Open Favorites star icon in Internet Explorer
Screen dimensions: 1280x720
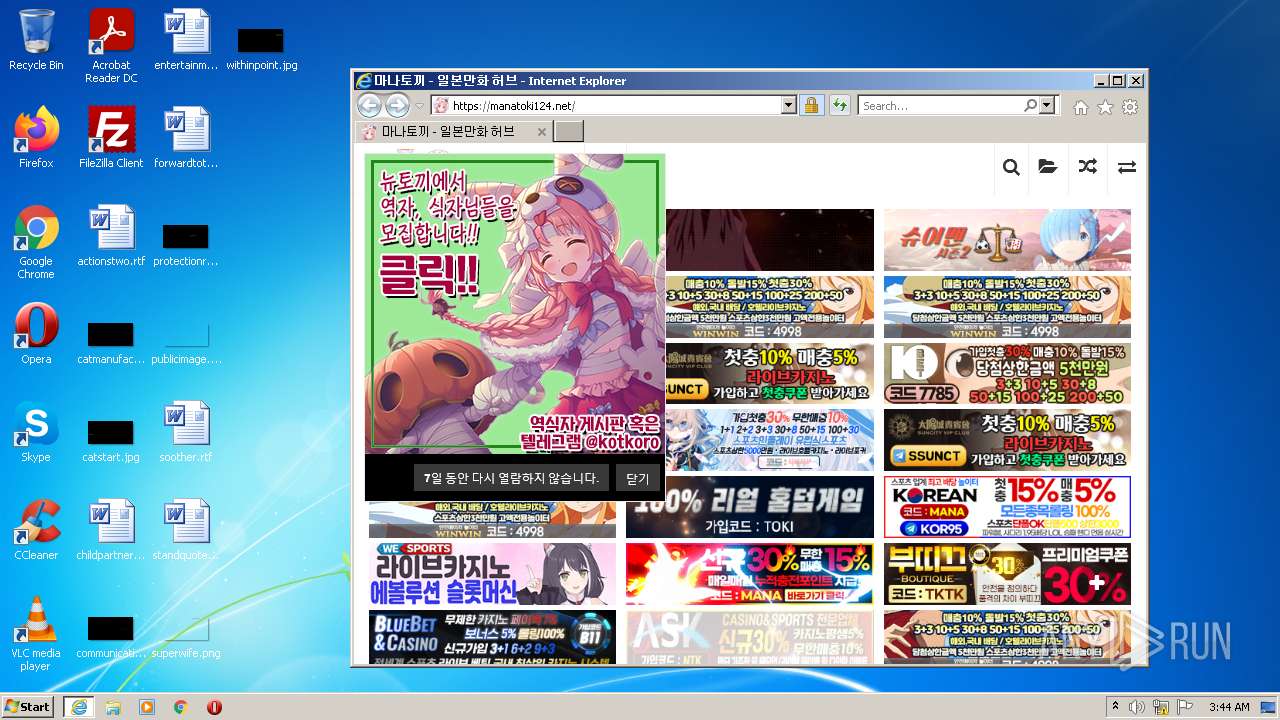coord(1105,107)
